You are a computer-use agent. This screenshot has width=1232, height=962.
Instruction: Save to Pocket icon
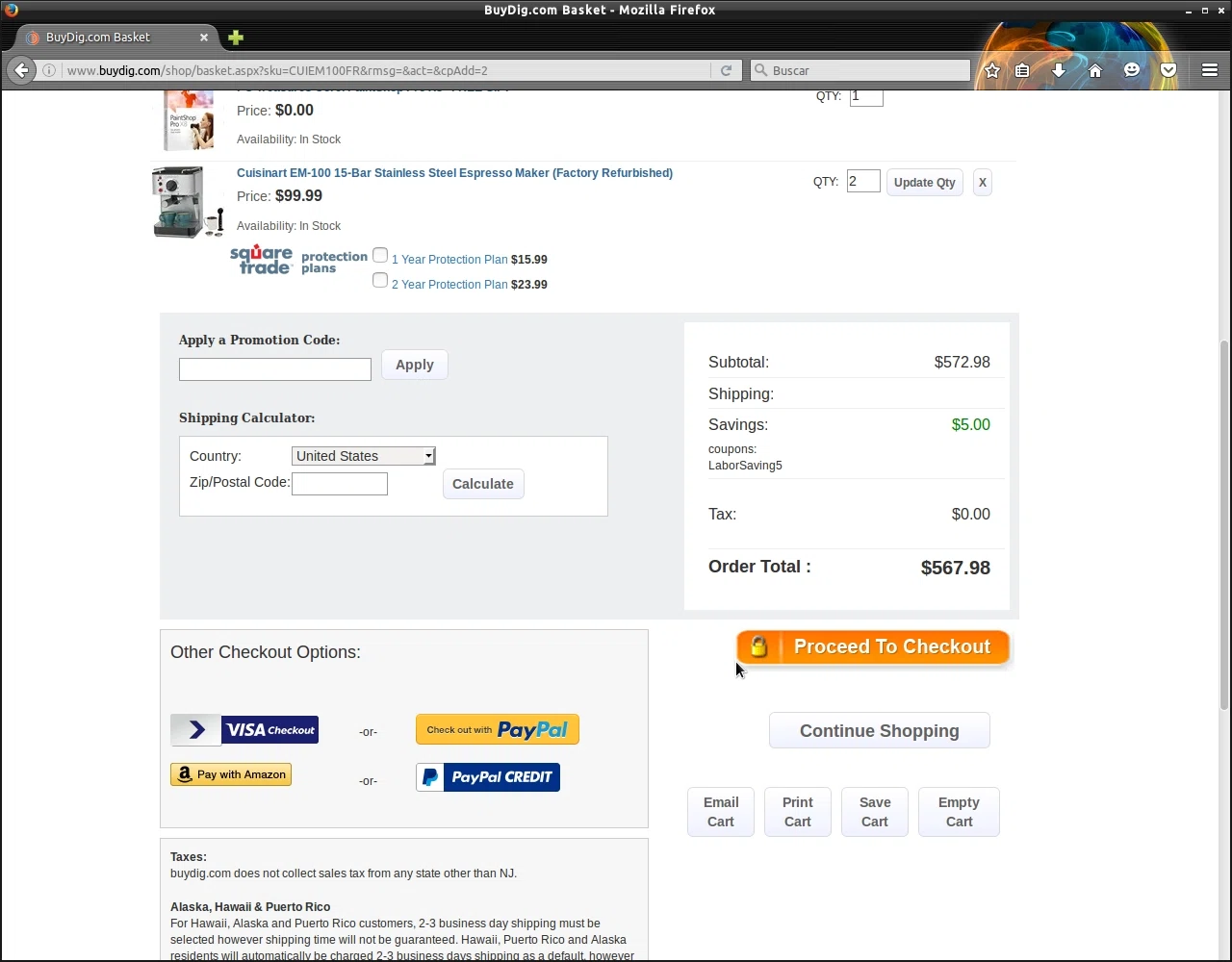pyautogui.click(x=1168, y=70)
